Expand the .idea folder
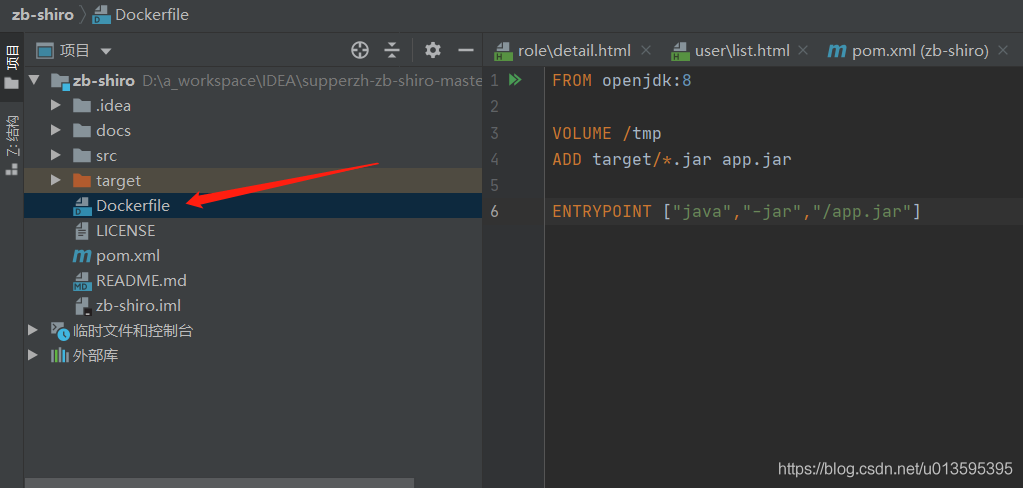 [56, 106]
